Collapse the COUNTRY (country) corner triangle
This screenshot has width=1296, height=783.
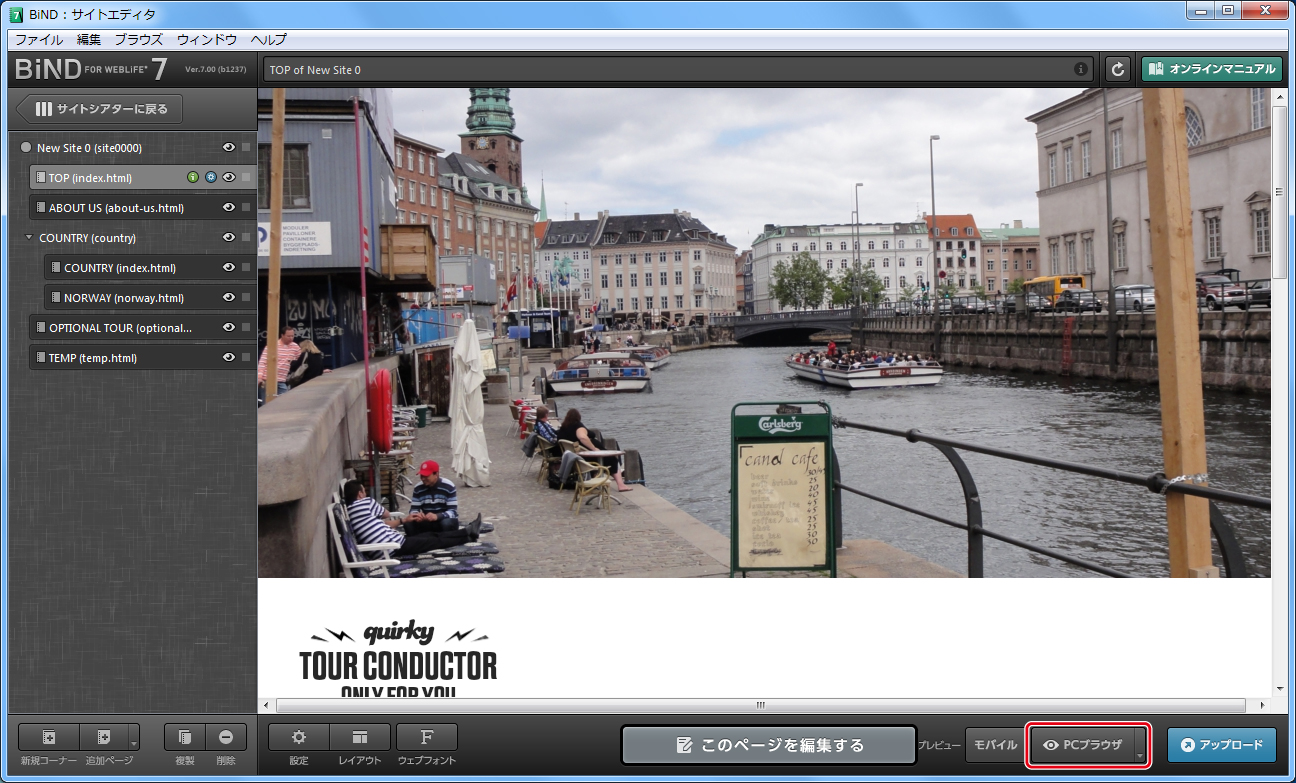pyautogui.click(x=29, y=238)
